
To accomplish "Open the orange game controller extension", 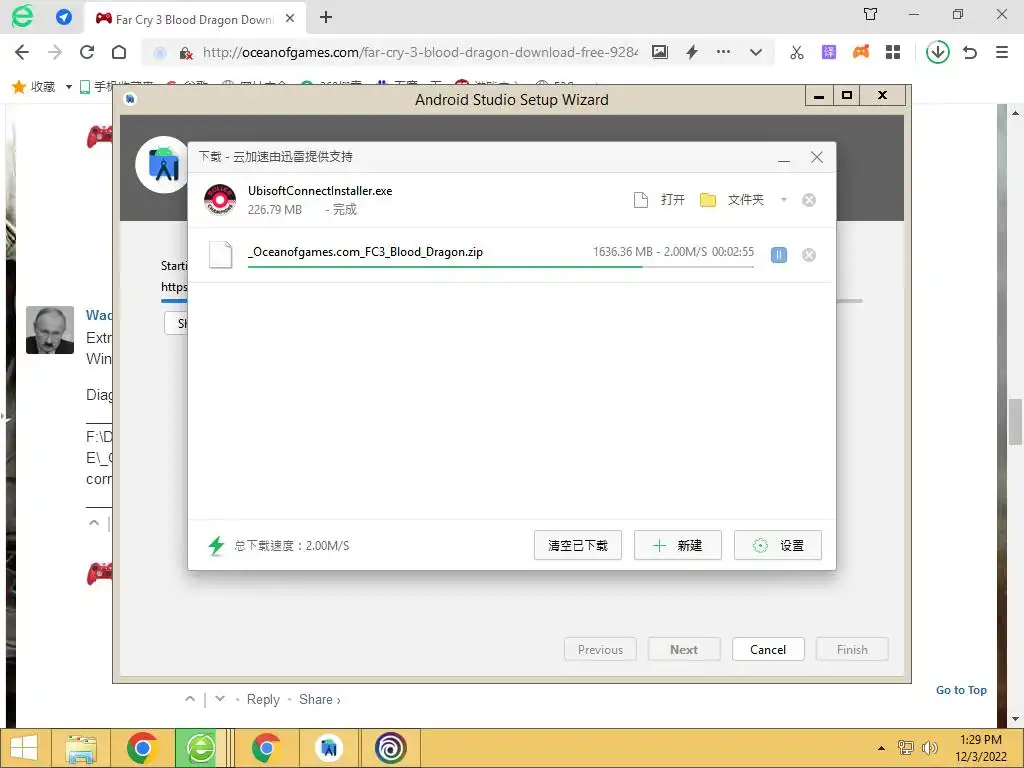I will coord(861,52).
